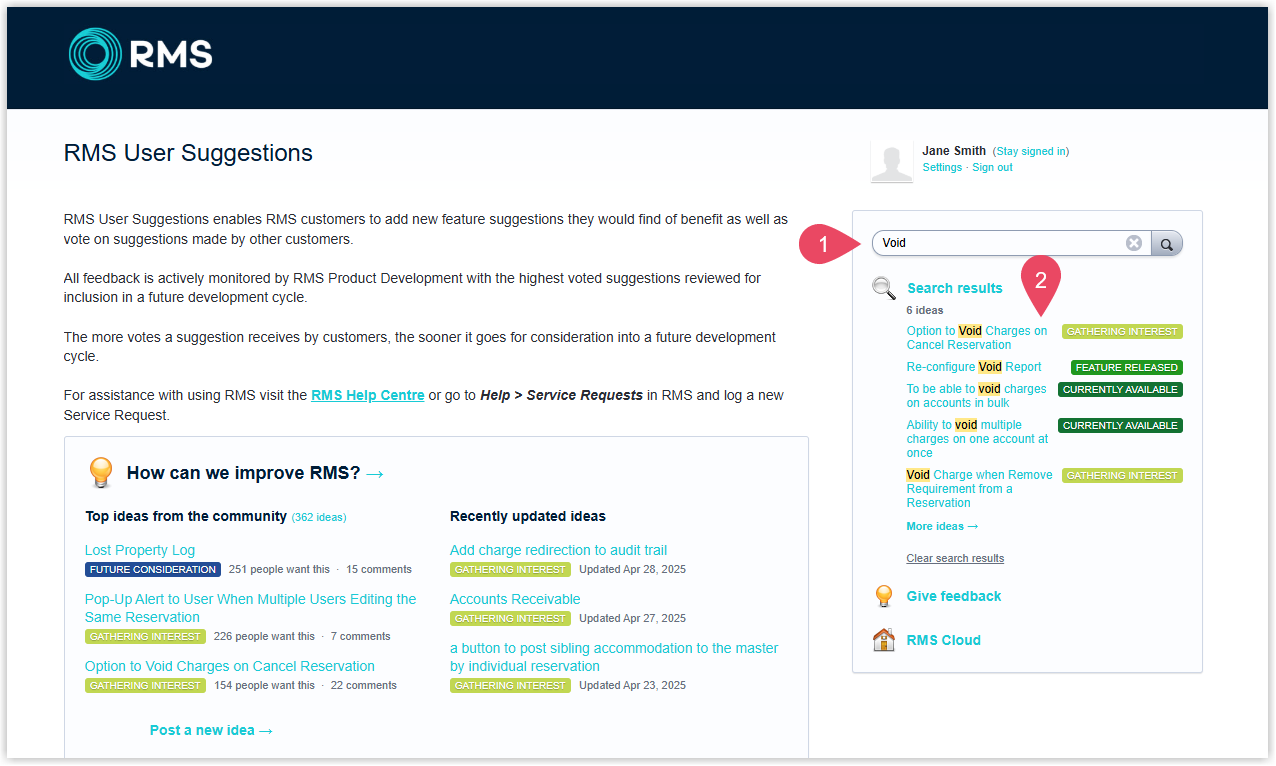Open top idea Option to Void Charges on Cancel Reservation
Viewport: 1276px width, 766px height.
coord(230,666)
